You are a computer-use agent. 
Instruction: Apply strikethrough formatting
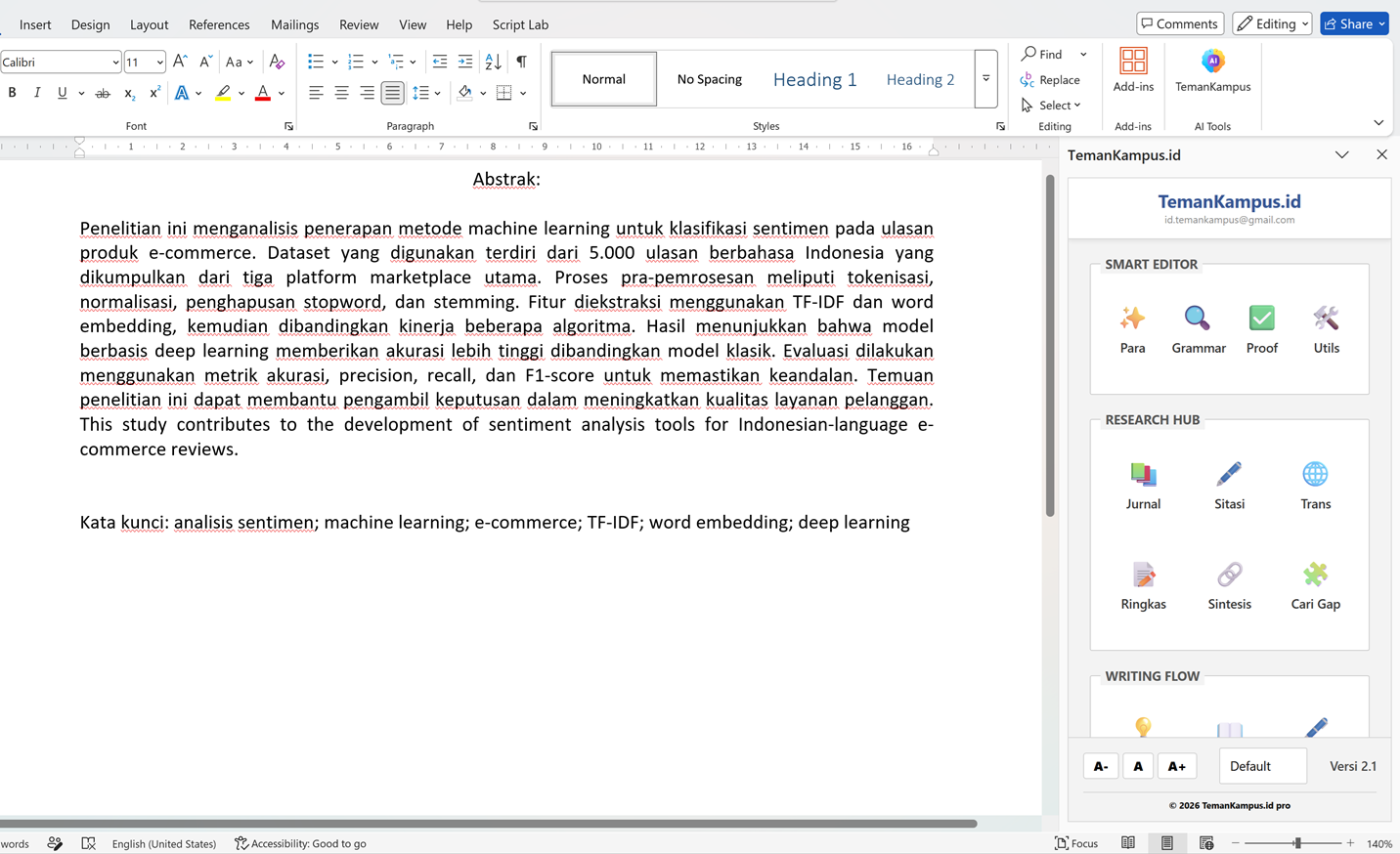[x=103, y=93]
